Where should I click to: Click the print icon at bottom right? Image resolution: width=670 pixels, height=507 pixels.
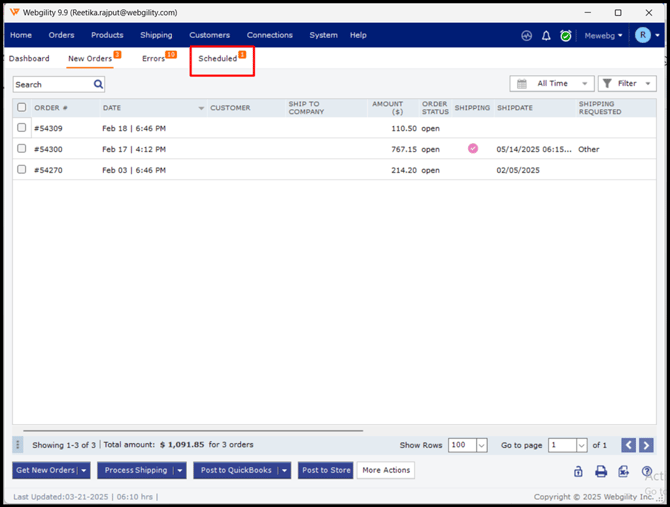click(x=601, y=471)
